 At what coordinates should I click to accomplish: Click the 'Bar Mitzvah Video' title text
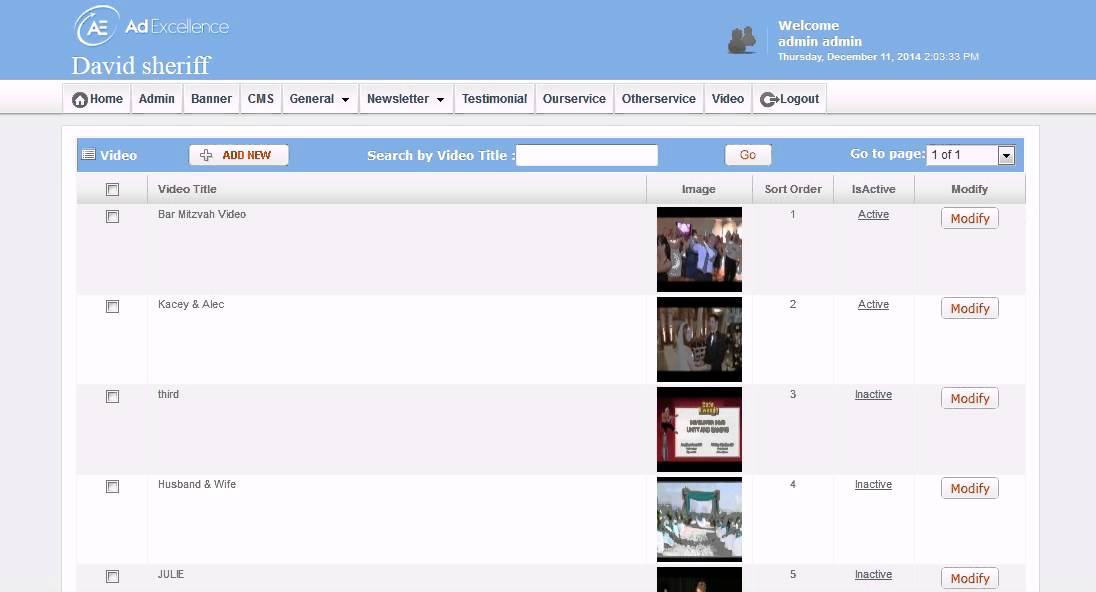(201, 215)
